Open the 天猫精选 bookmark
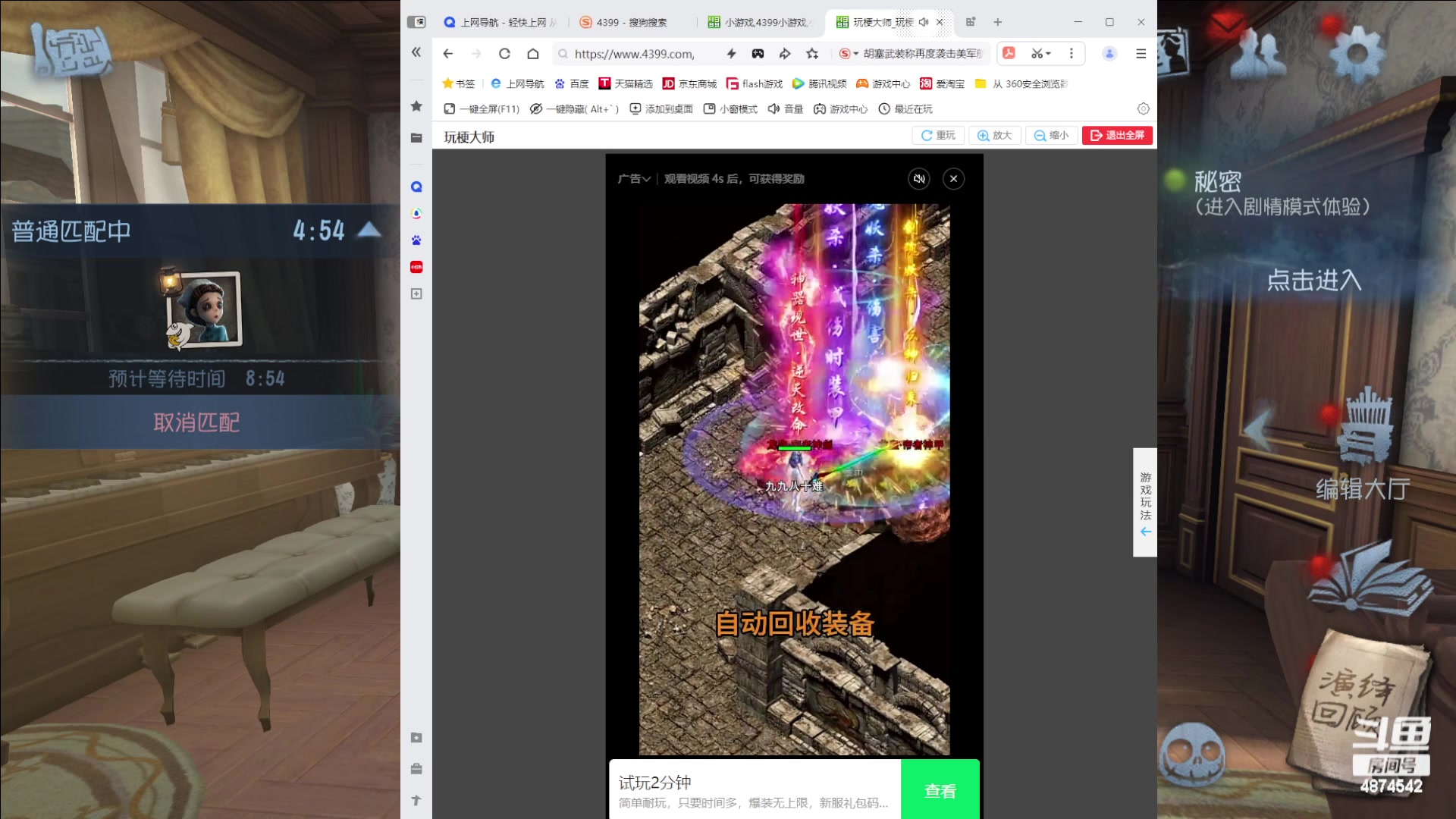 click(626, 84)
